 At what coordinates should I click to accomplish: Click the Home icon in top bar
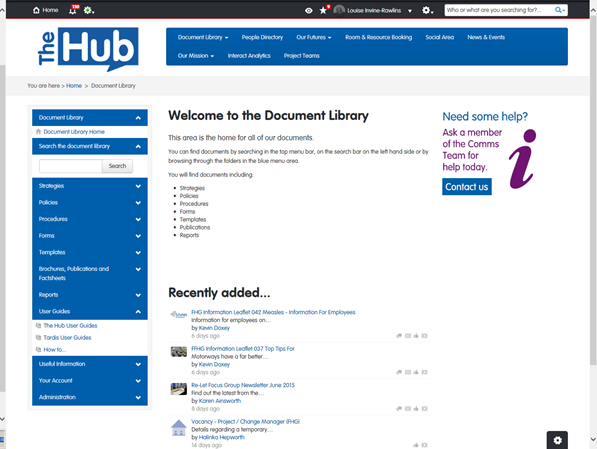tap(36, 10)
